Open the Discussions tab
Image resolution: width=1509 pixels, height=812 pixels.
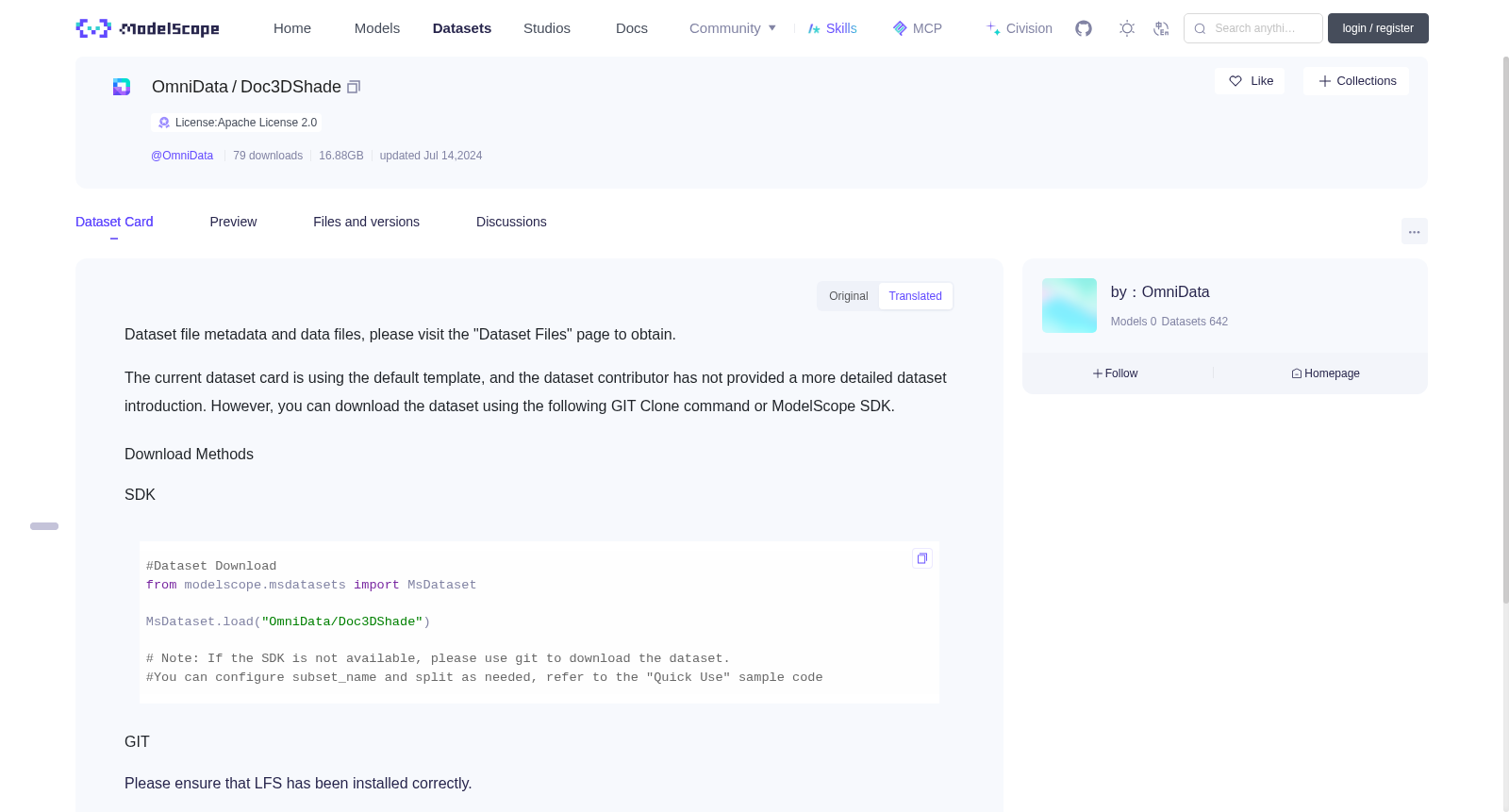coord(511,222)
